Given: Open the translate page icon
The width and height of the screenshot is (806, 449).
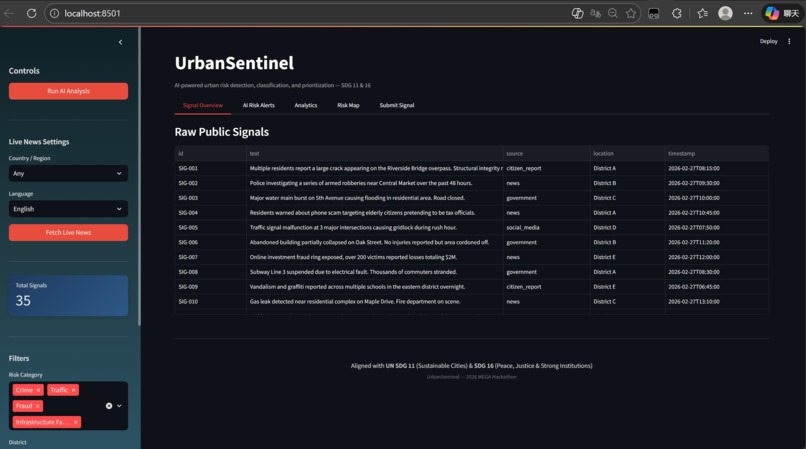Looking at the screenshot, I should [595, 13].
